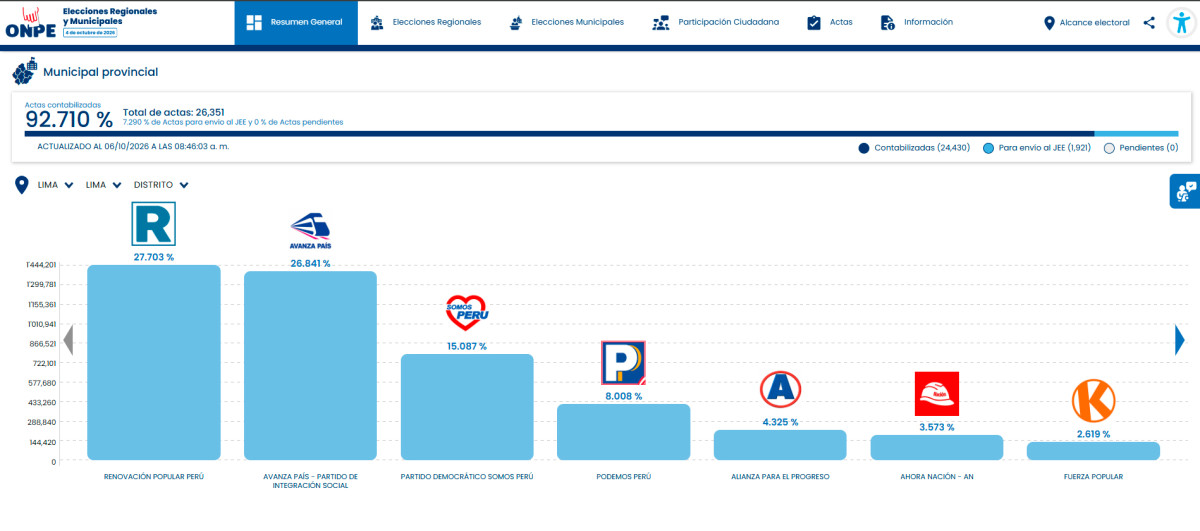Click the Ahora Nación red logo
The height and width of the screenshot is (531, 1200).
937,394
